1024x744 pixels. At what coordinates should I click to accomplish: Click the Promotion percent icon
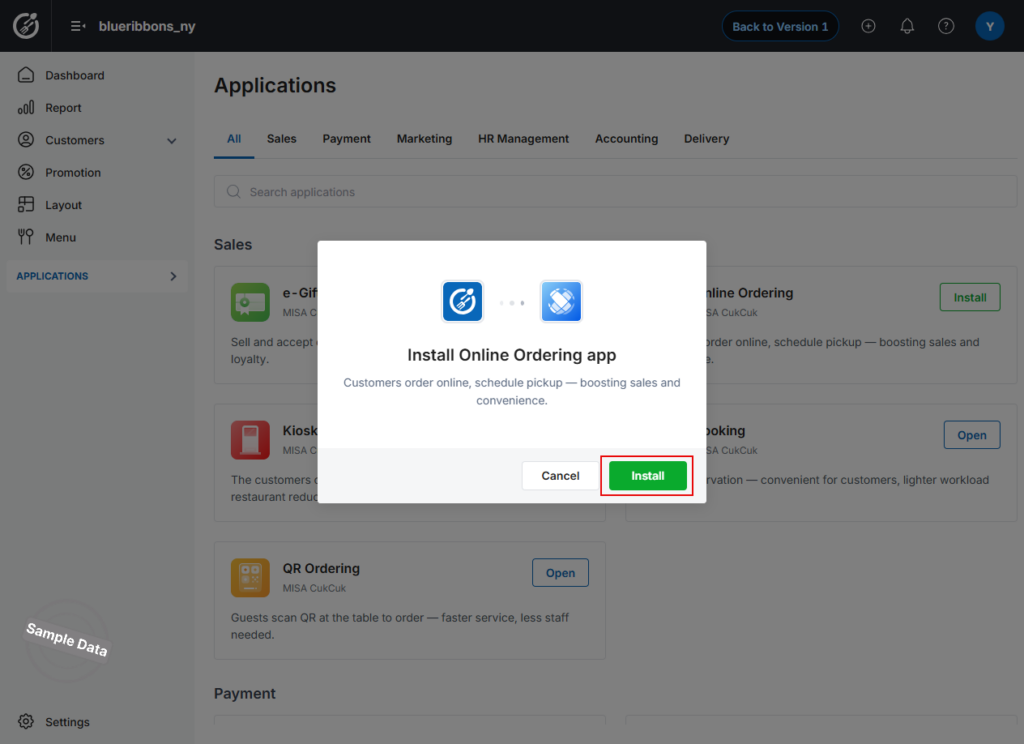(x=25, y=172)
